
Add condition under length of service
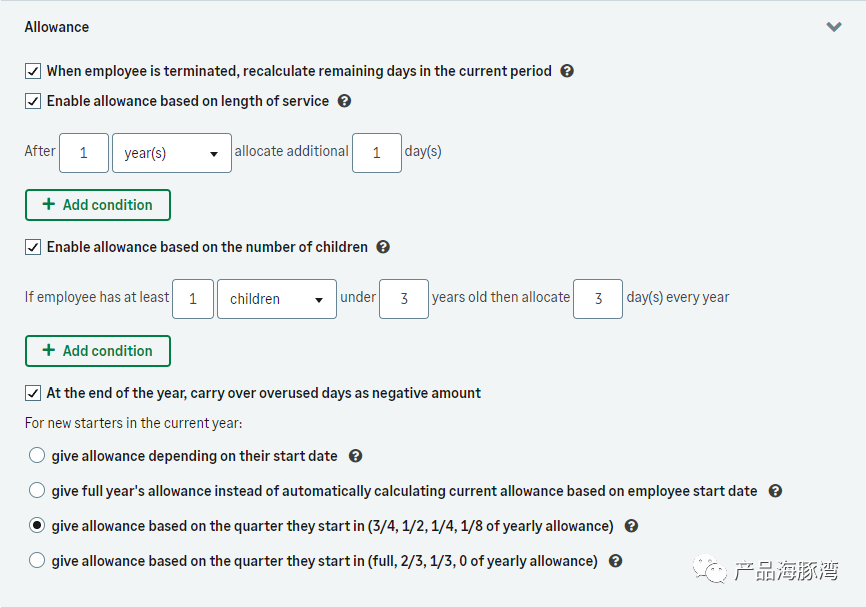click(98, 205)
